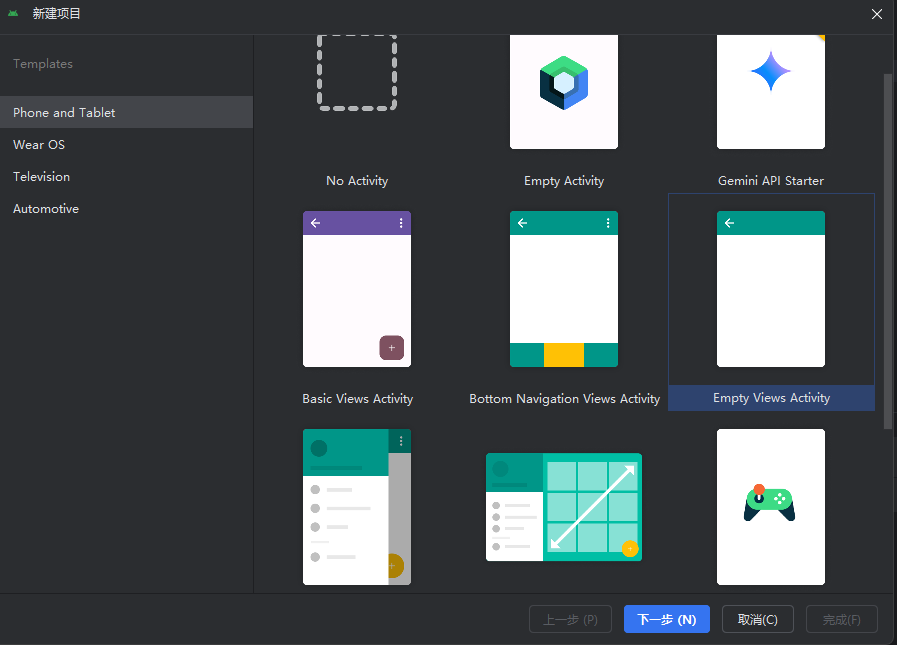
Task: Select the Empty Views Activity thumbnail
Action: coord(771,289)
